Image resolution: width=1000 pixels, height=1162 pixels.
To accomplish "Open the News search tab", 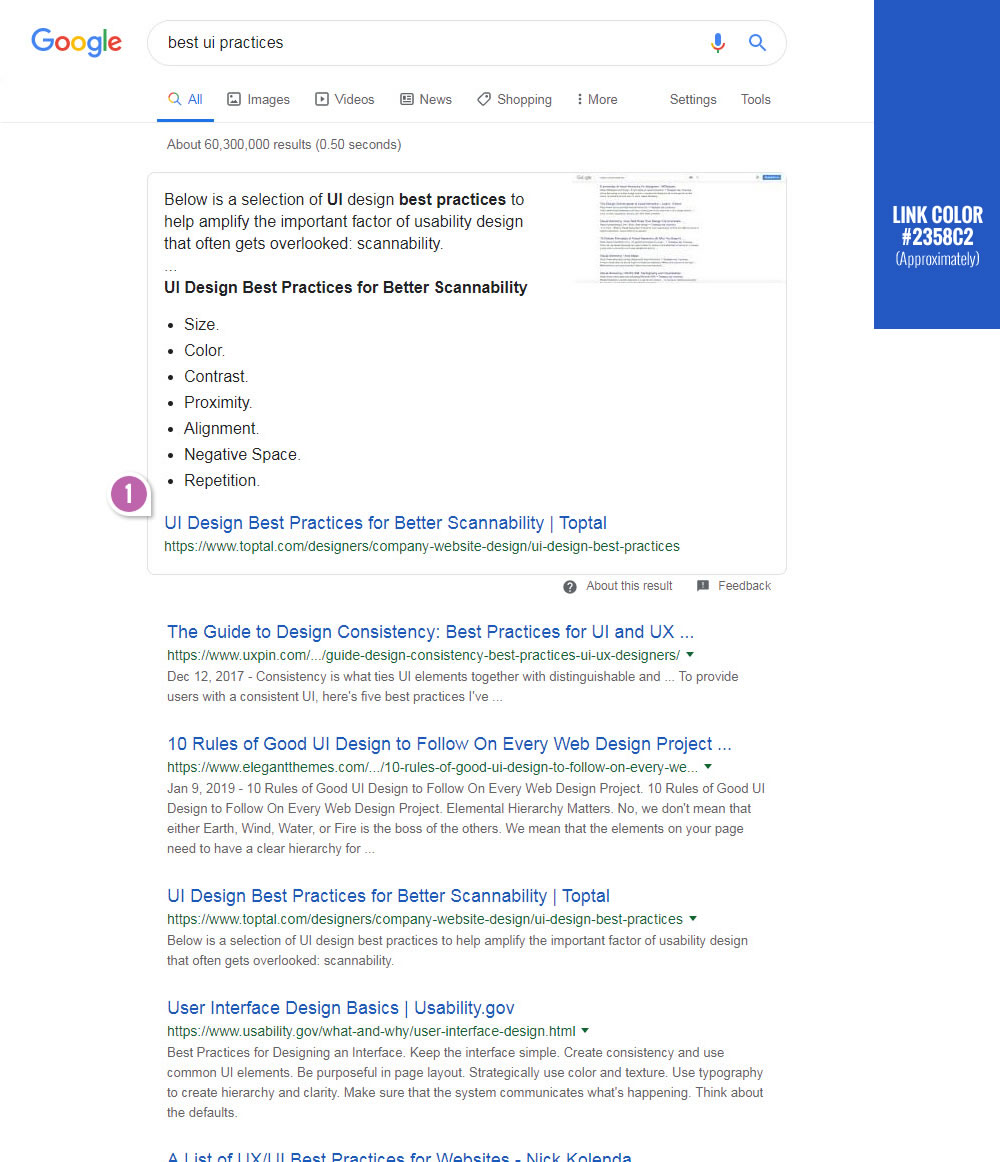I will (x=426, y=99).
